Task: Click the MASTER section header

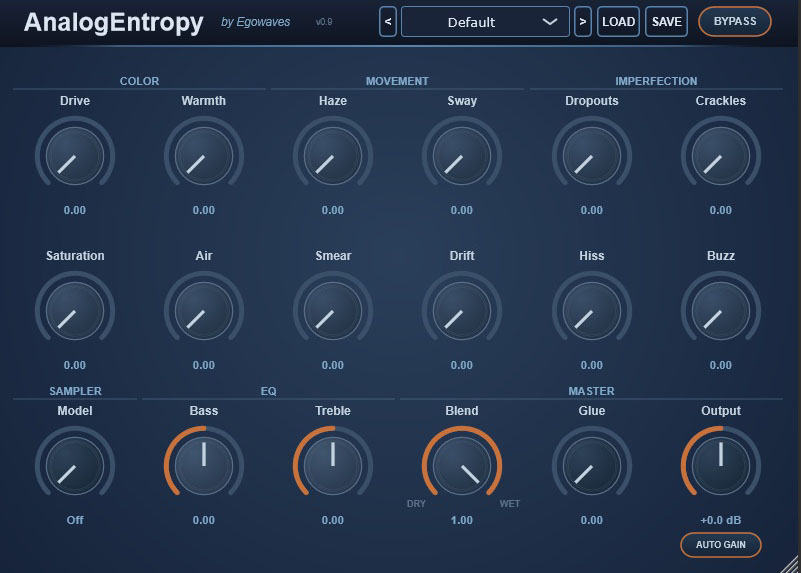Action: coord(592,391)
